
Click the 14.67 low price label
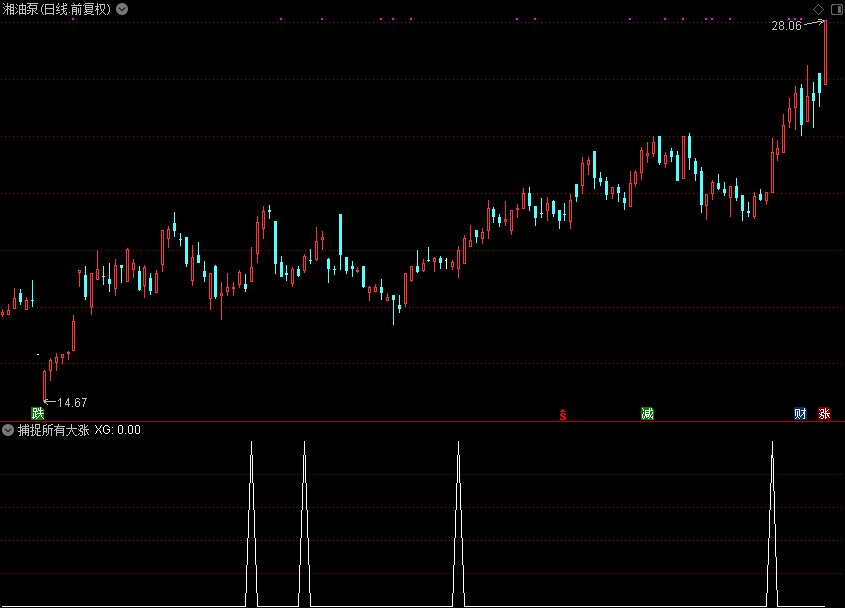[72, 403]
